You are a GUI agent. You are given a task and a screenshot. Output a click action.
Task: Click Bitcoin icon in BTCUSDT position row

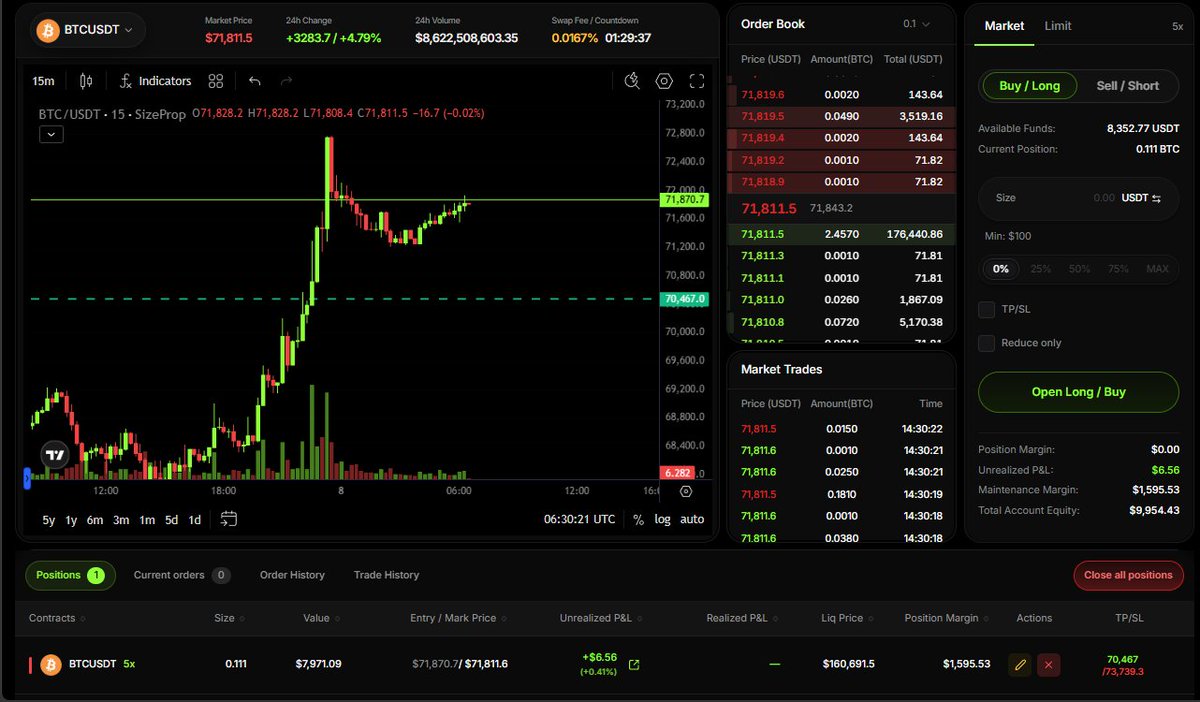[51, 664]
